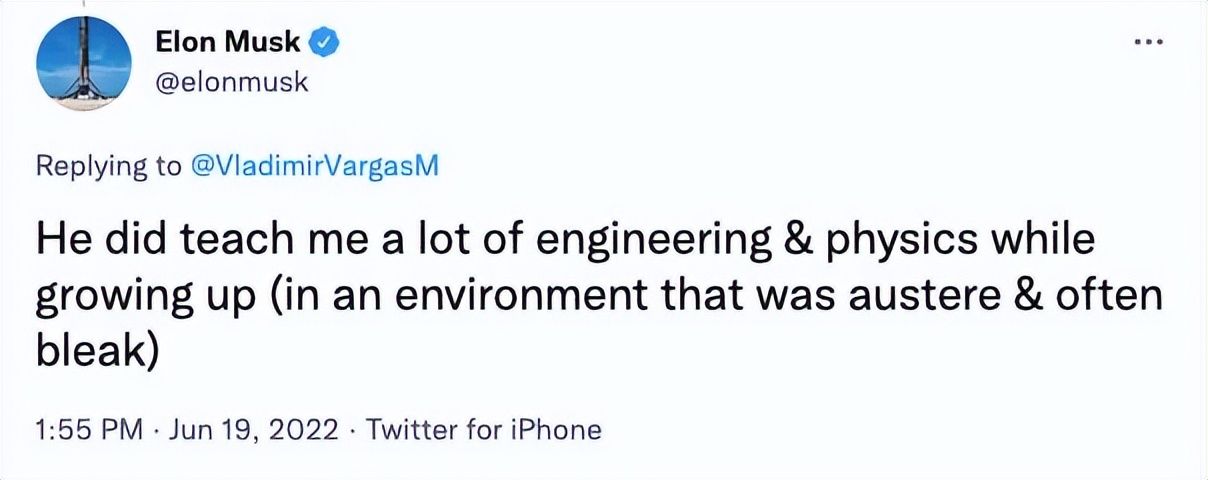
Task: Click the blue verified checkmark badge
Action: tap(326, 42)
